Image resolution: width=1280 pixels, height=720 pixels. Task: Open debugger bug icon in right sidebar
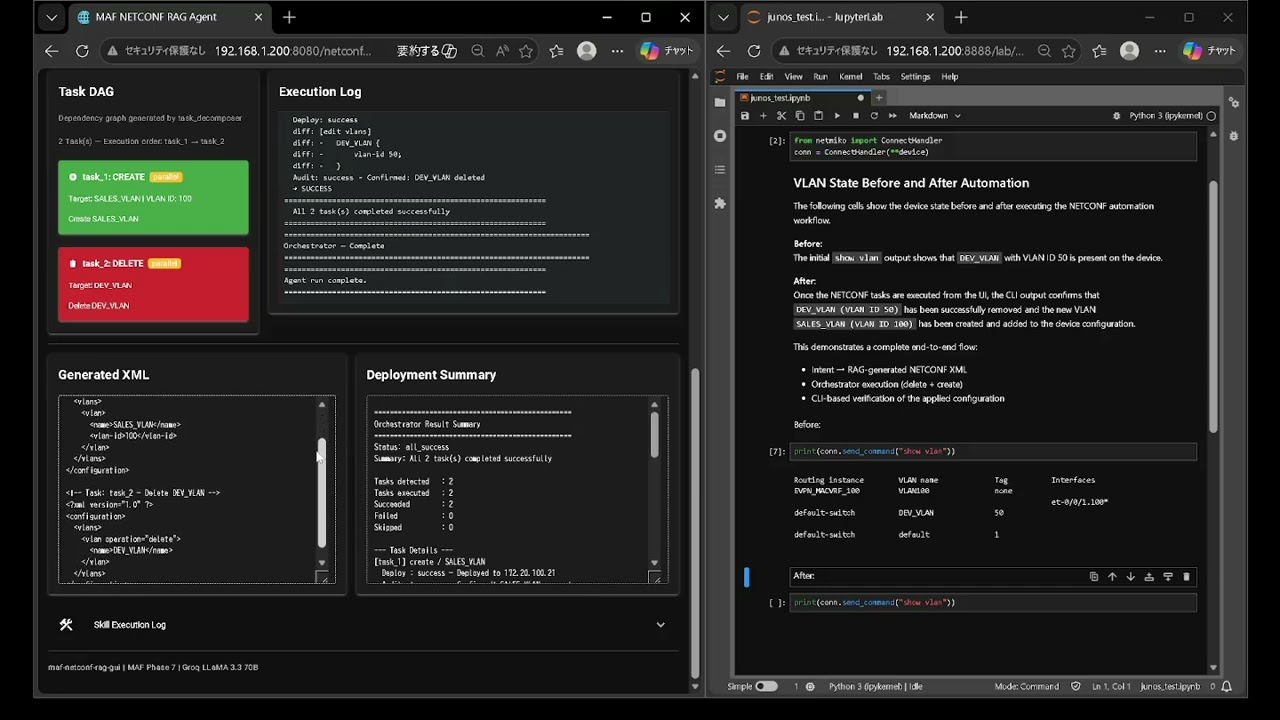(x=1234, y=136)
